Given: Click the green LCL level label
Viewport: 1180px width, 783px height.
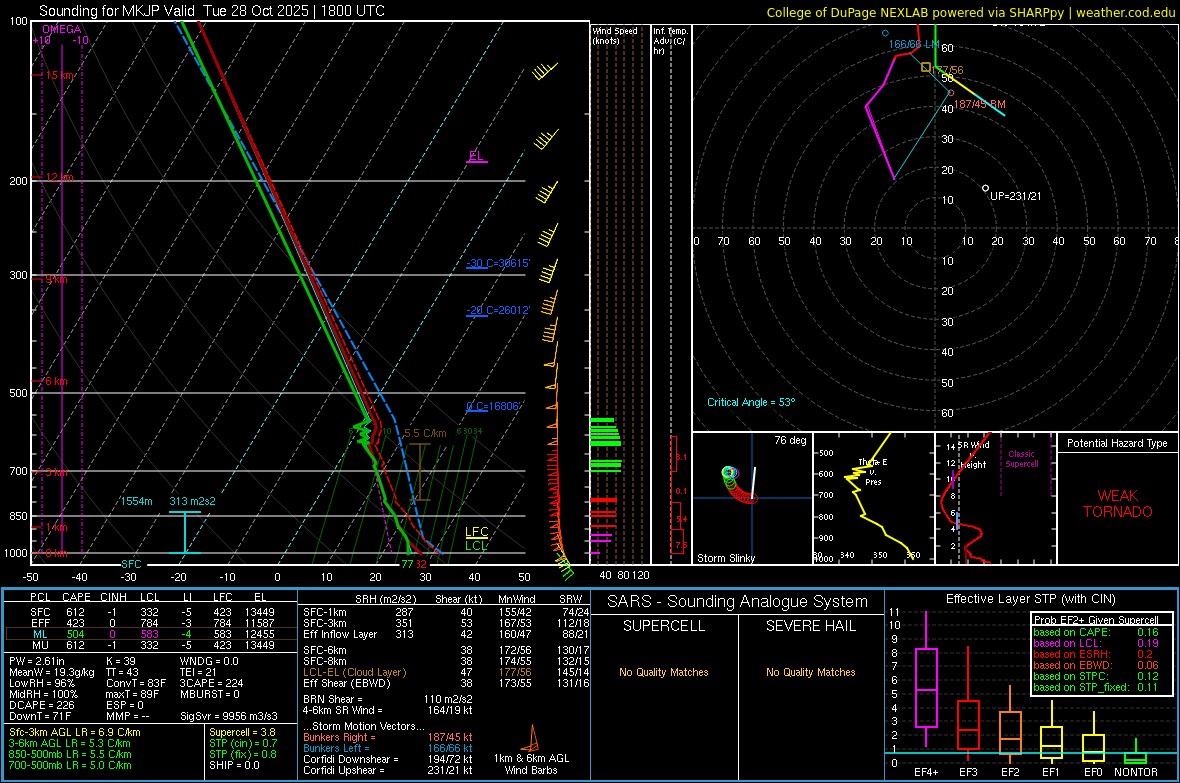Looking at the screenshot, I should 476,545.
